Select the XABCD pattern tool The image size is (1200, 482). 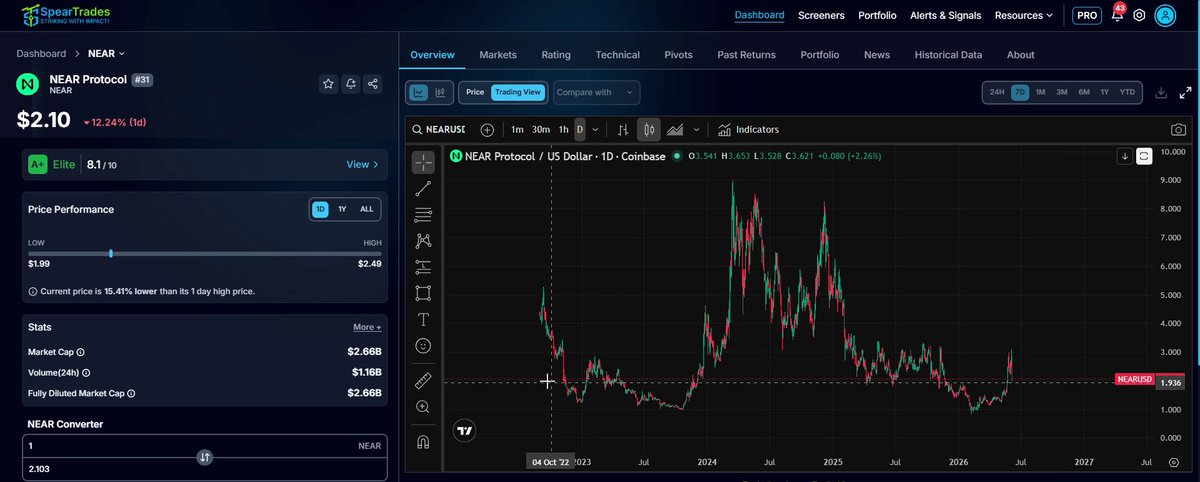click(423, 240)
